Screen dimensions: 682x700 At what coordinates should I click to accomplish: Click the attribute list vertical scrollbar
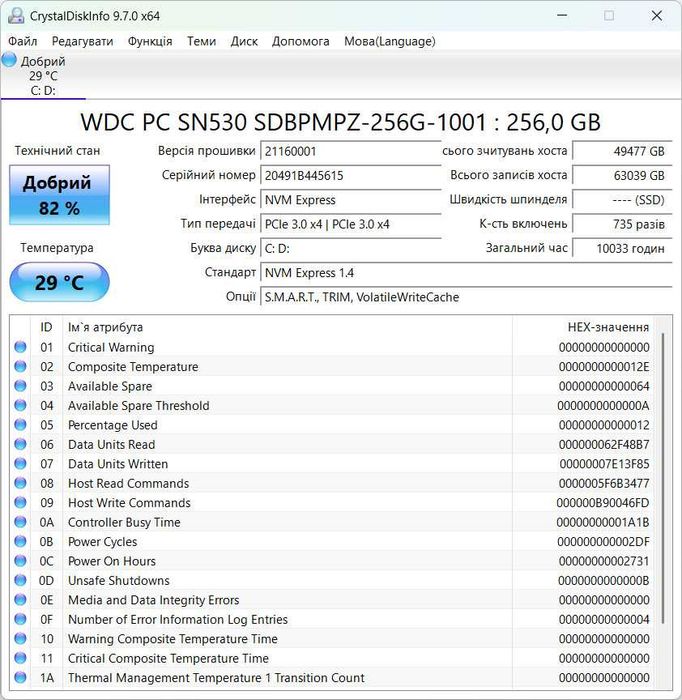[663, 478]
